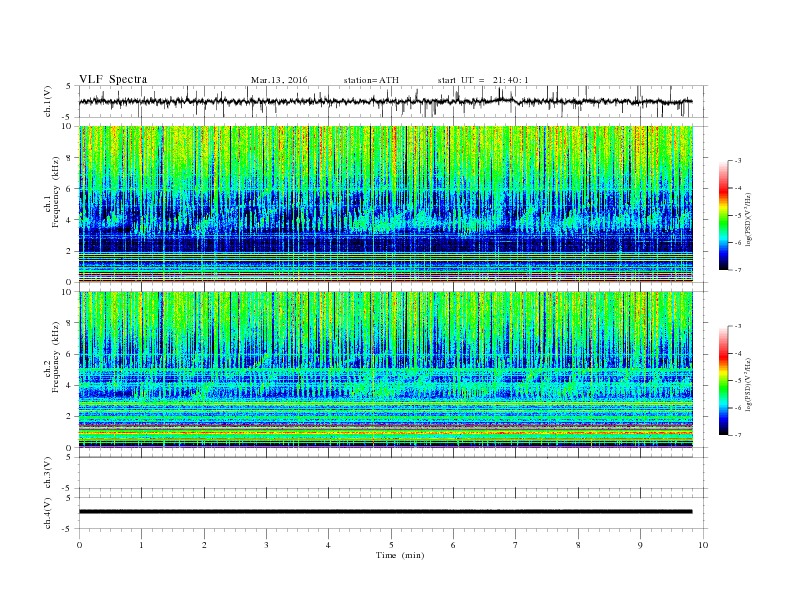792x612 pixels.
Task: Click the time-axis tick label '10'
Action: pyautogui.click(x=703, y=545)
